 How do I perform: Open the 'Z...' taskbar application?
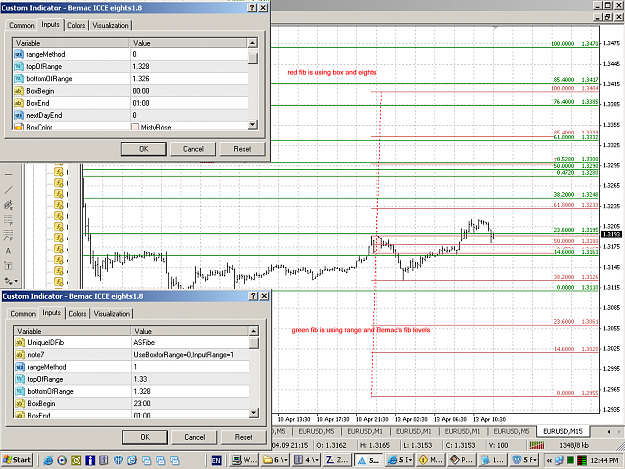pos(337,460)
